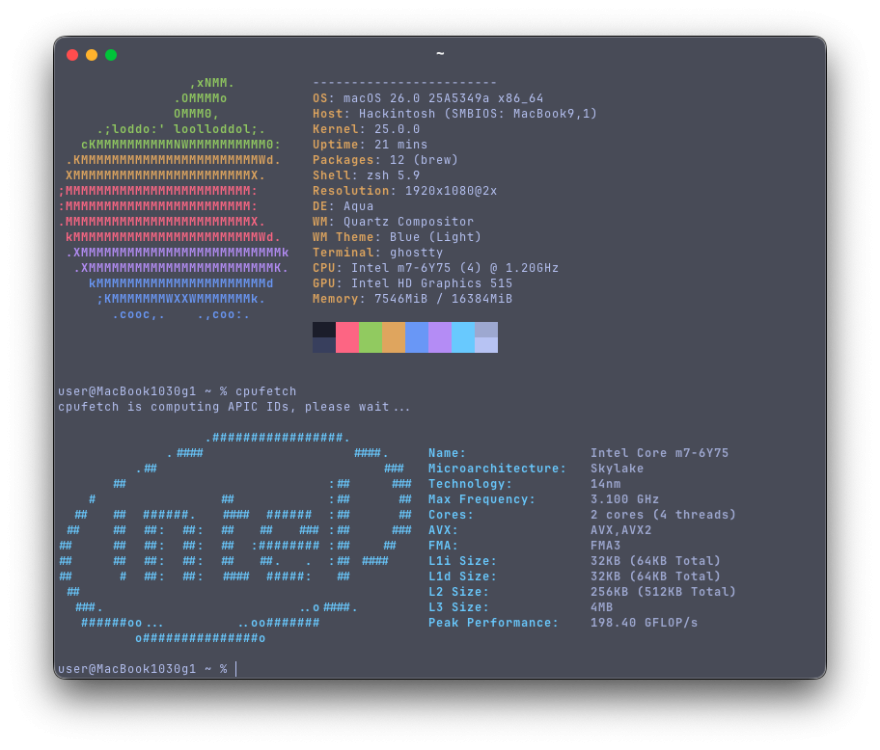Click the 'WM: Quartz Compositor' line

(393, 222)
